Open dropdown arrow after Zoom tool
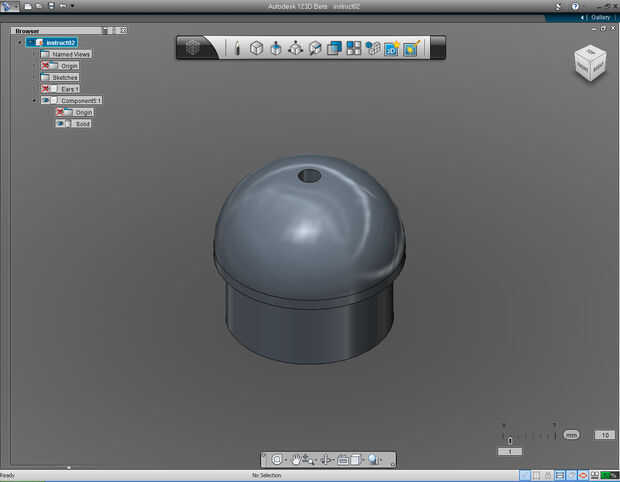The height and width of the screenshot is (482, 620). [x=316, y=460]
